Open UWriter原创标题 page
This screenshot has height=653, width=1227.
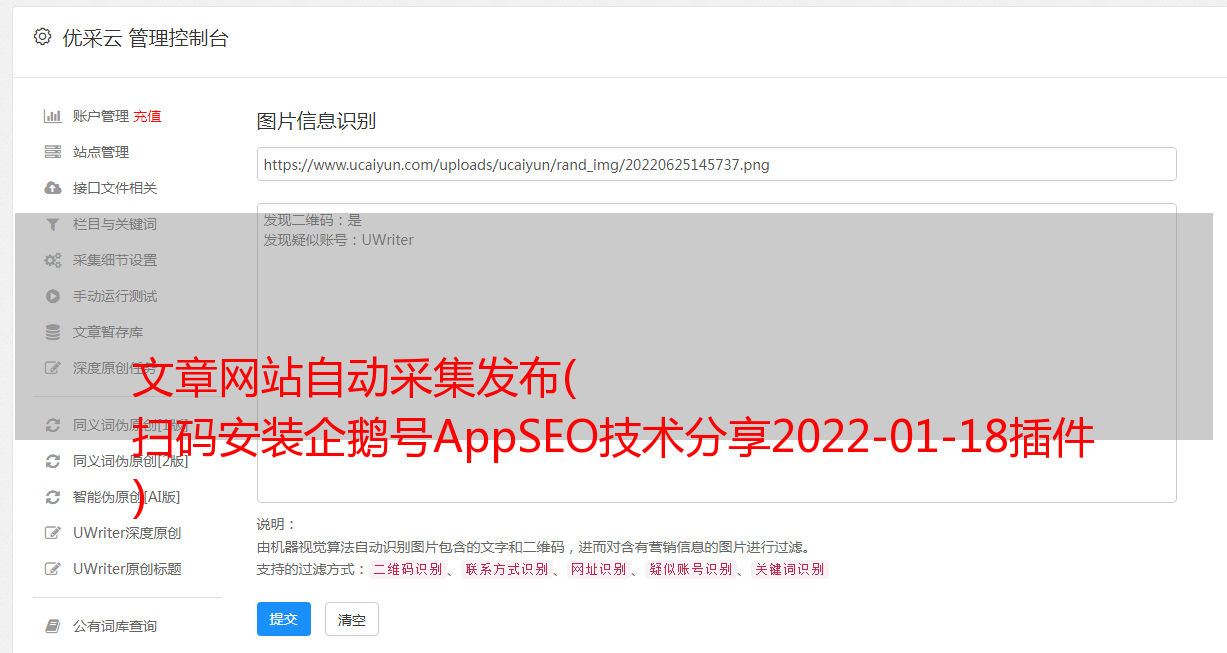click(x=127, y=569)
